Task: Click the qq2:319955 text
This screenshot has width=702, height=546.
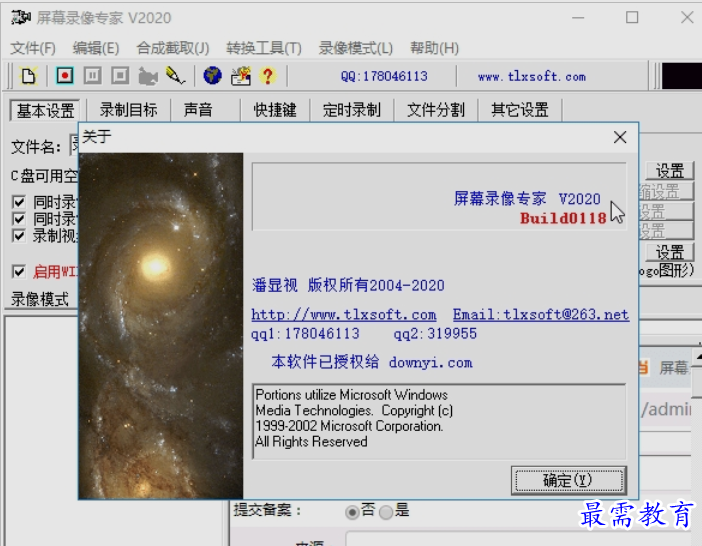Action: [435, 333]
